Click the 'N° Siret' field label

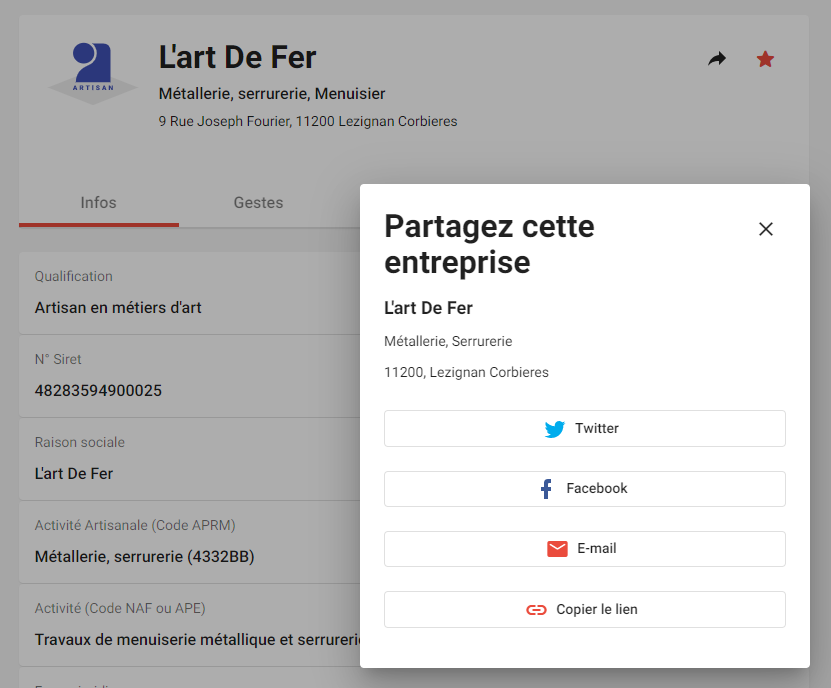pos(58,359)
